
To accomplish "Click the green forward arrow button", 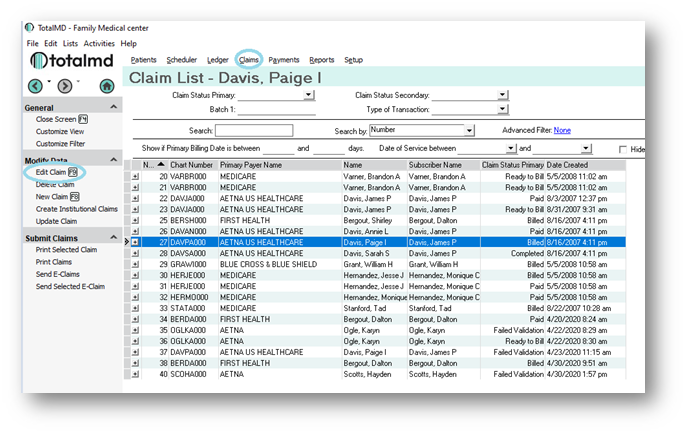I will click(65, 86).
